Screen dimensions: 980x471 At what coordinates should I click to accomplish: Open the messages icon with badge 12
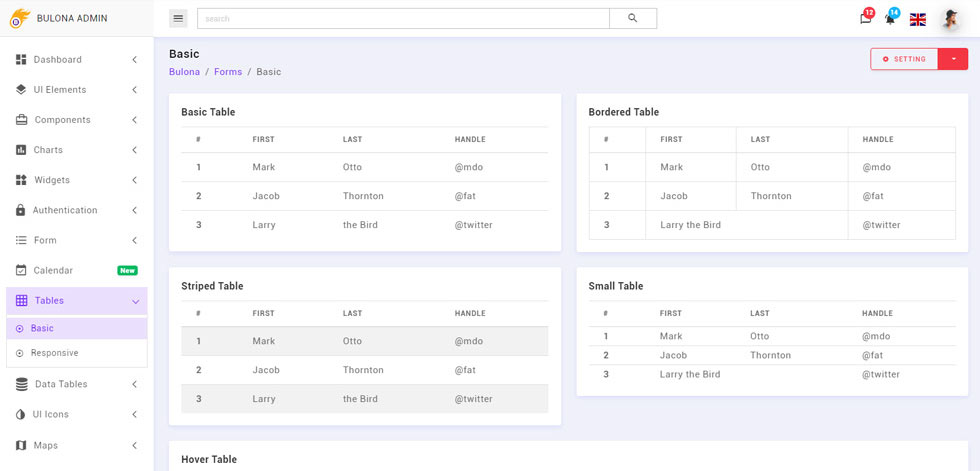[x=866, y=17]
